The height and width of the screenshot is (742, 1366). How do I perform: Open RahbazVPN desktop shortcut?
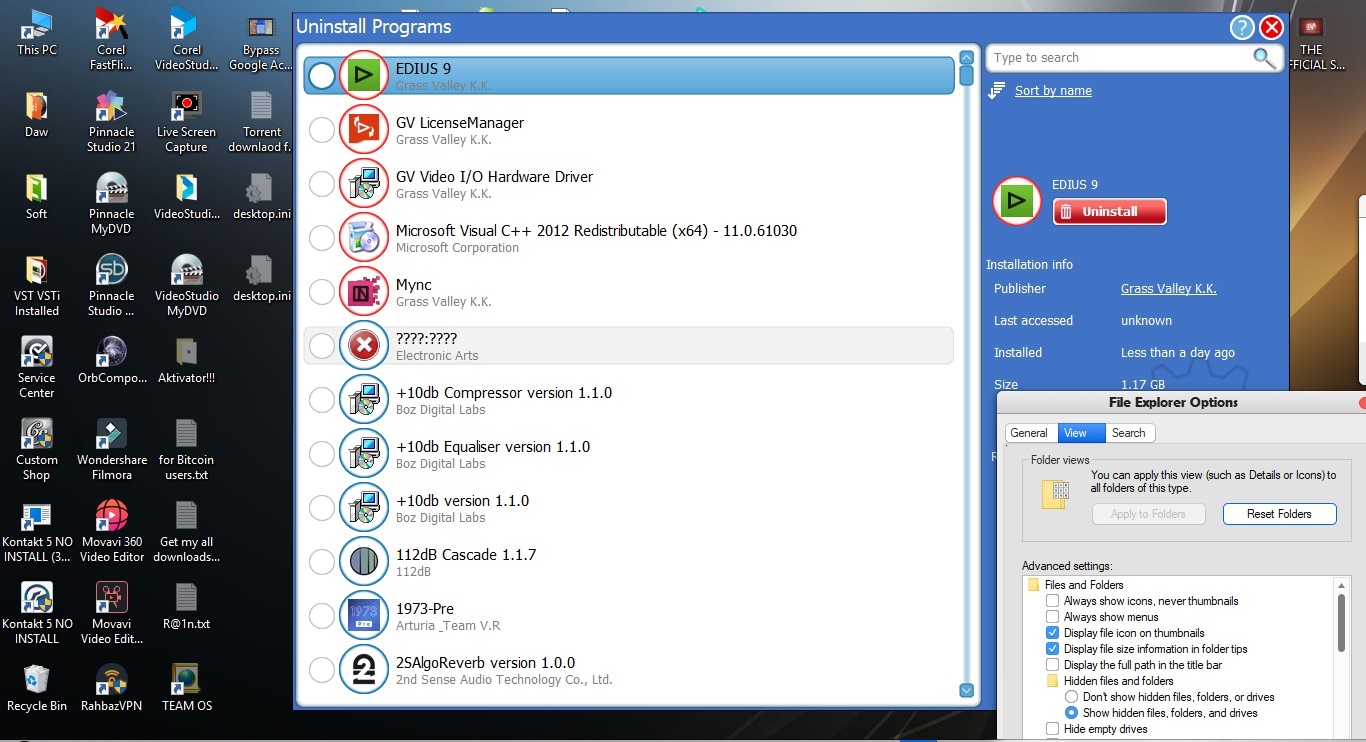(111, 688)
